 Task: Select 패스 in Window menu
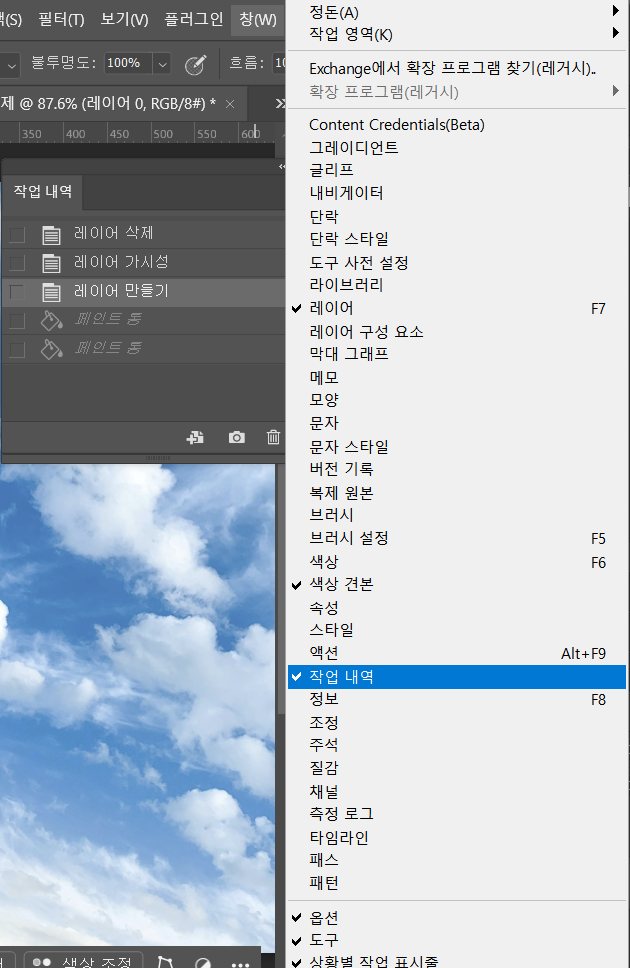(x=457, y=860)
